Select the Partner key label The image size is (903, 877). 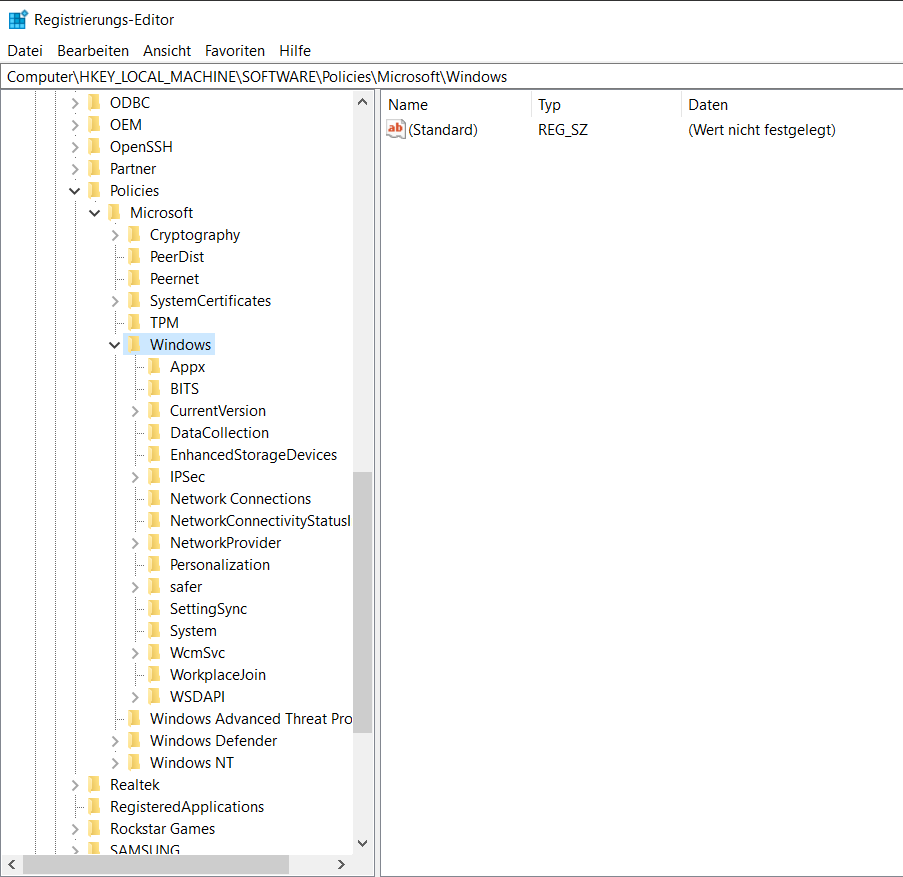coord(132,169)
